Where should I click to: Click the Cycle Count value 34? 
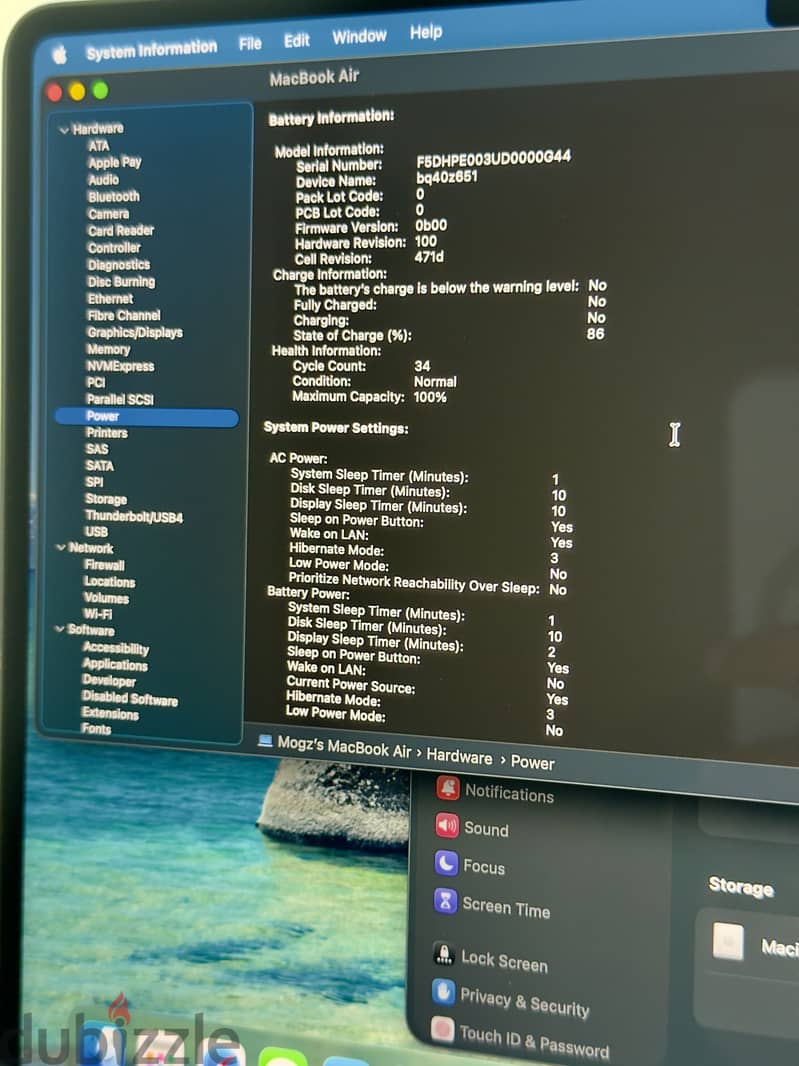[422, 366]
